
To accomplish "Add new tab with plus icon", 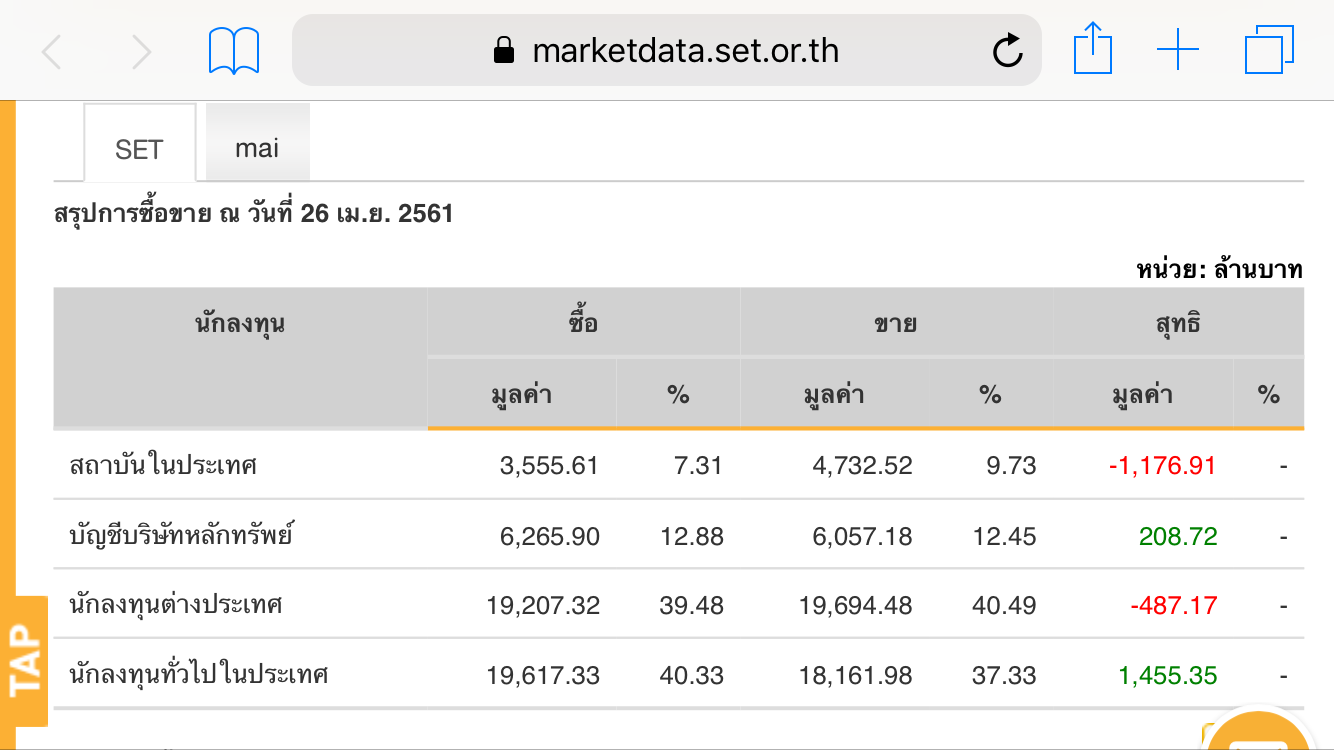I will point(1177,50).
